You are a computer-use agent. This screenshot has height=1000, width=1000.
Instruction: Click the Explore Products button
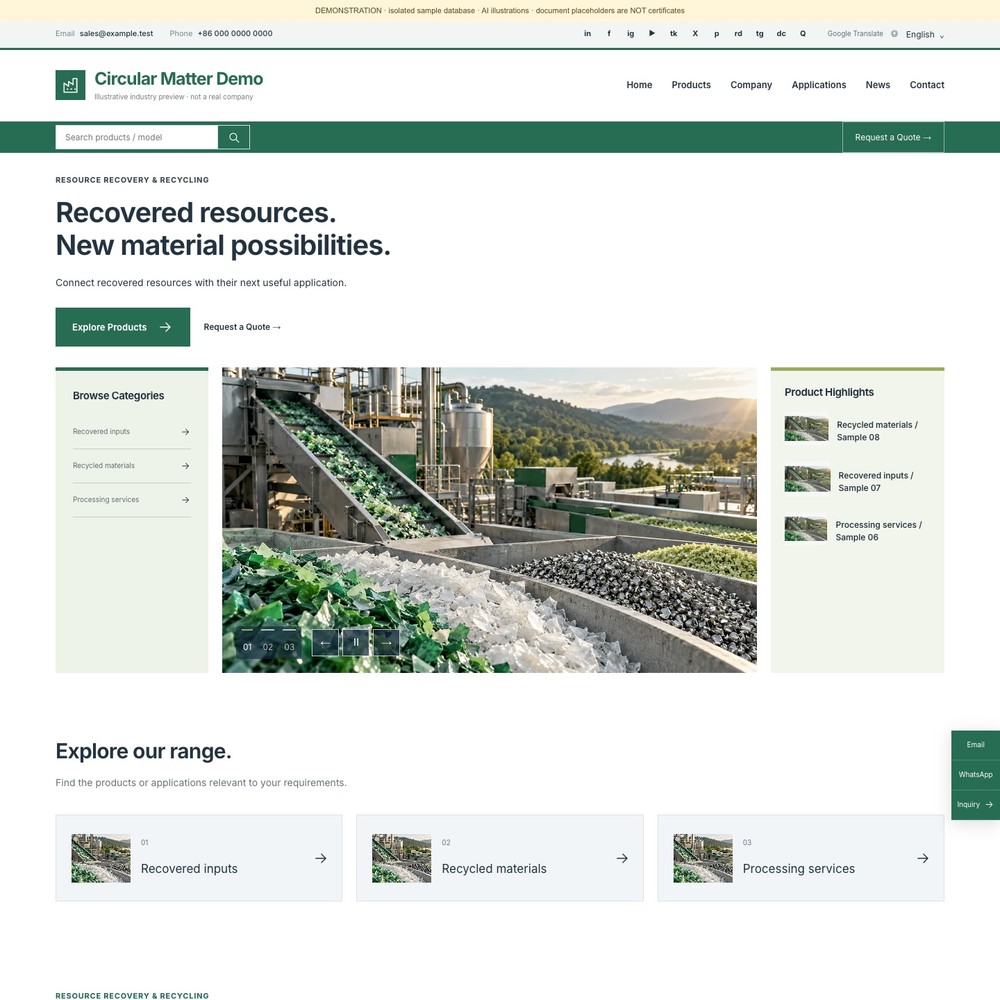coord(122,327)
